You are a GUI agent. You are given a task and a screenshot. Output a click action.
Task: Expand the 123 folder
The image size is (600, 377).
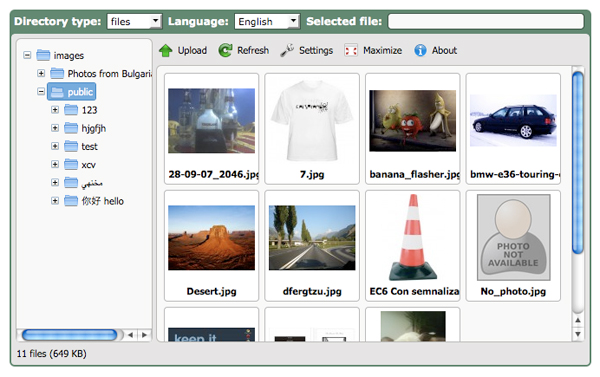tap(55, 110)
